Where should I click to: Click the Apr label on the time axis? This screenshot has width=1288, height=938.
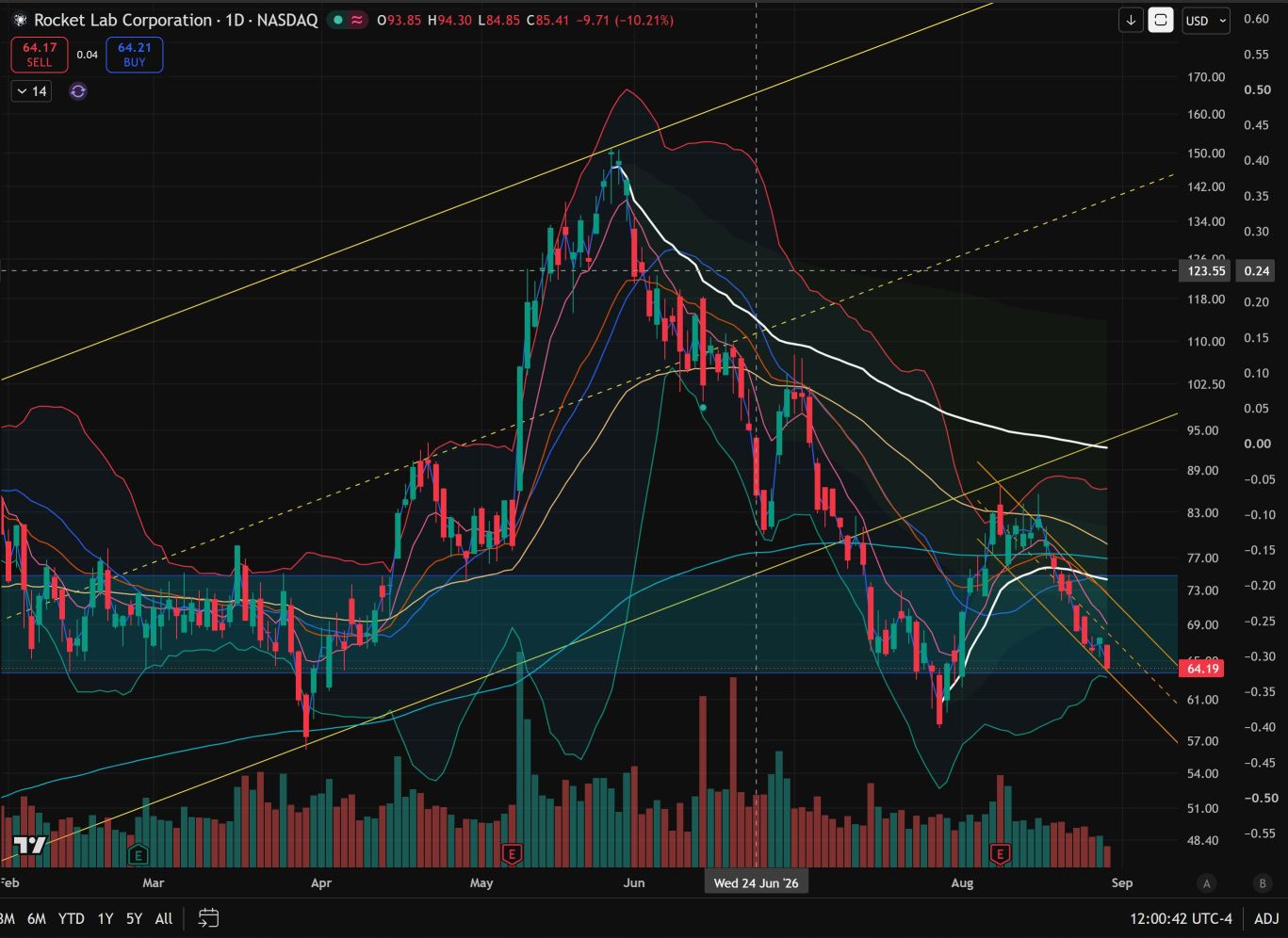coord(321,883)
